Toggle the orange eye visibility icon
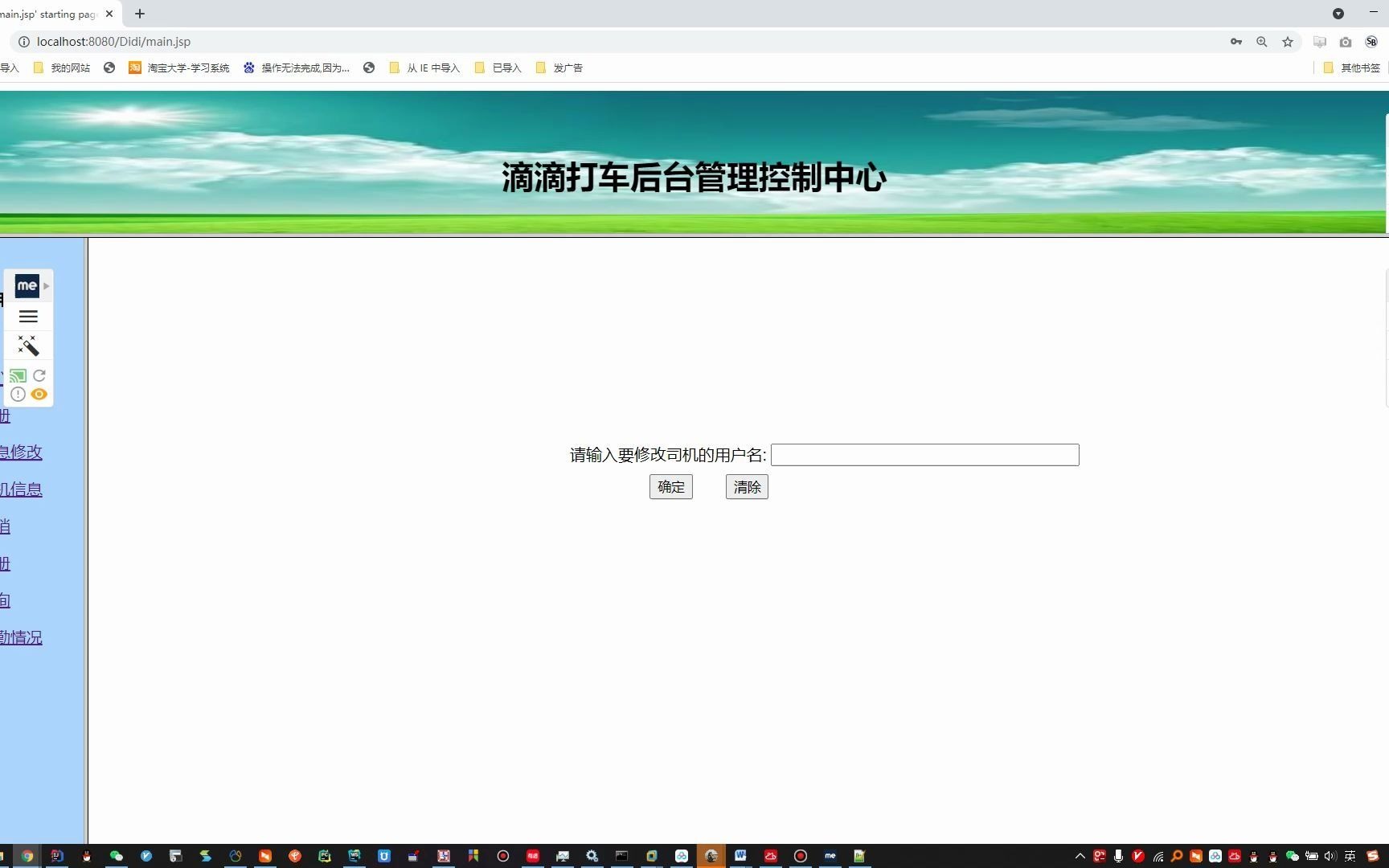1389x868 pixels. coord(39,394)
